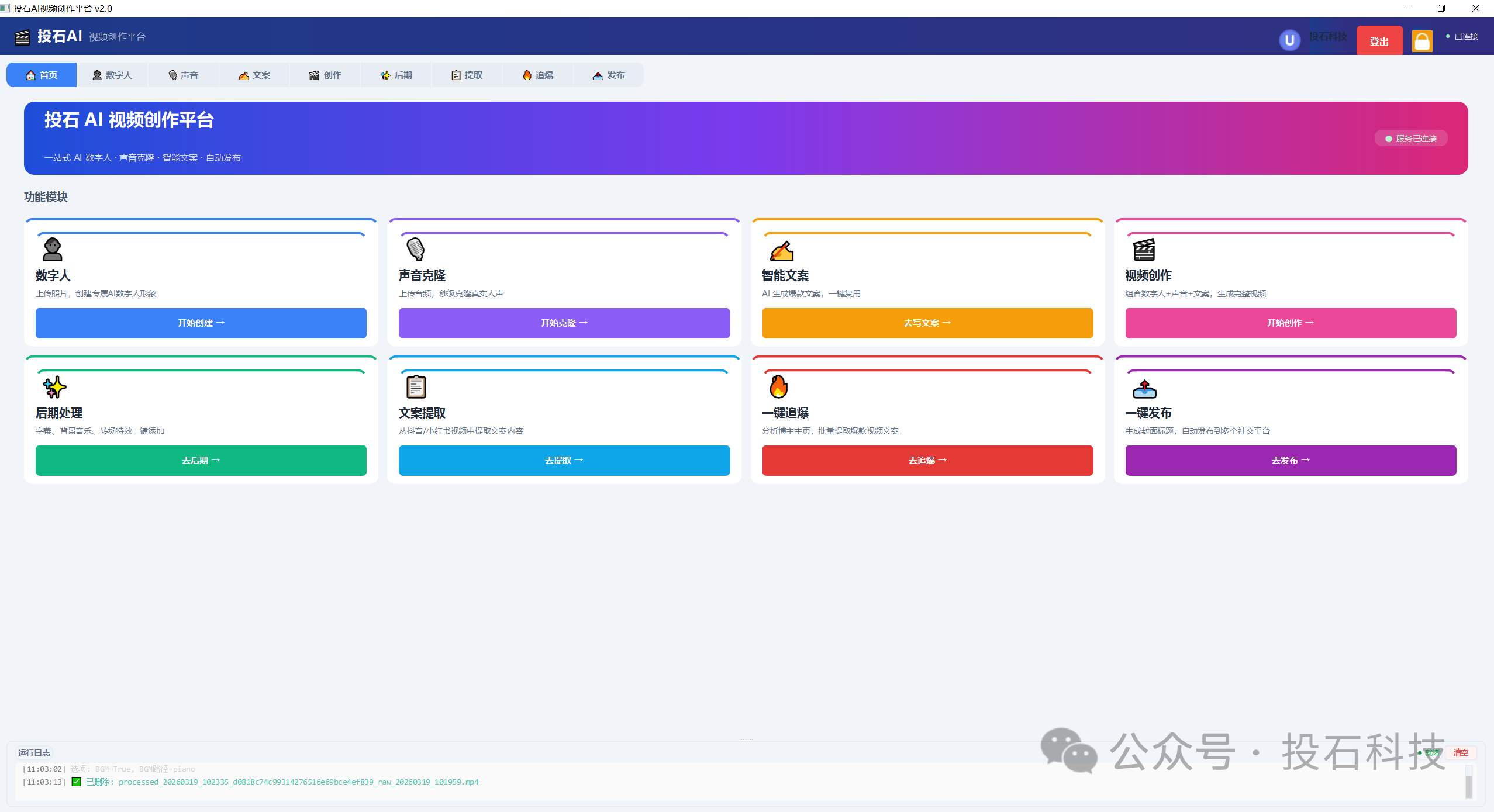Screen dimensions: 1494x812
Task: Click the pencil icon in 智能文案 card
Action: click(x=782, y=251)
